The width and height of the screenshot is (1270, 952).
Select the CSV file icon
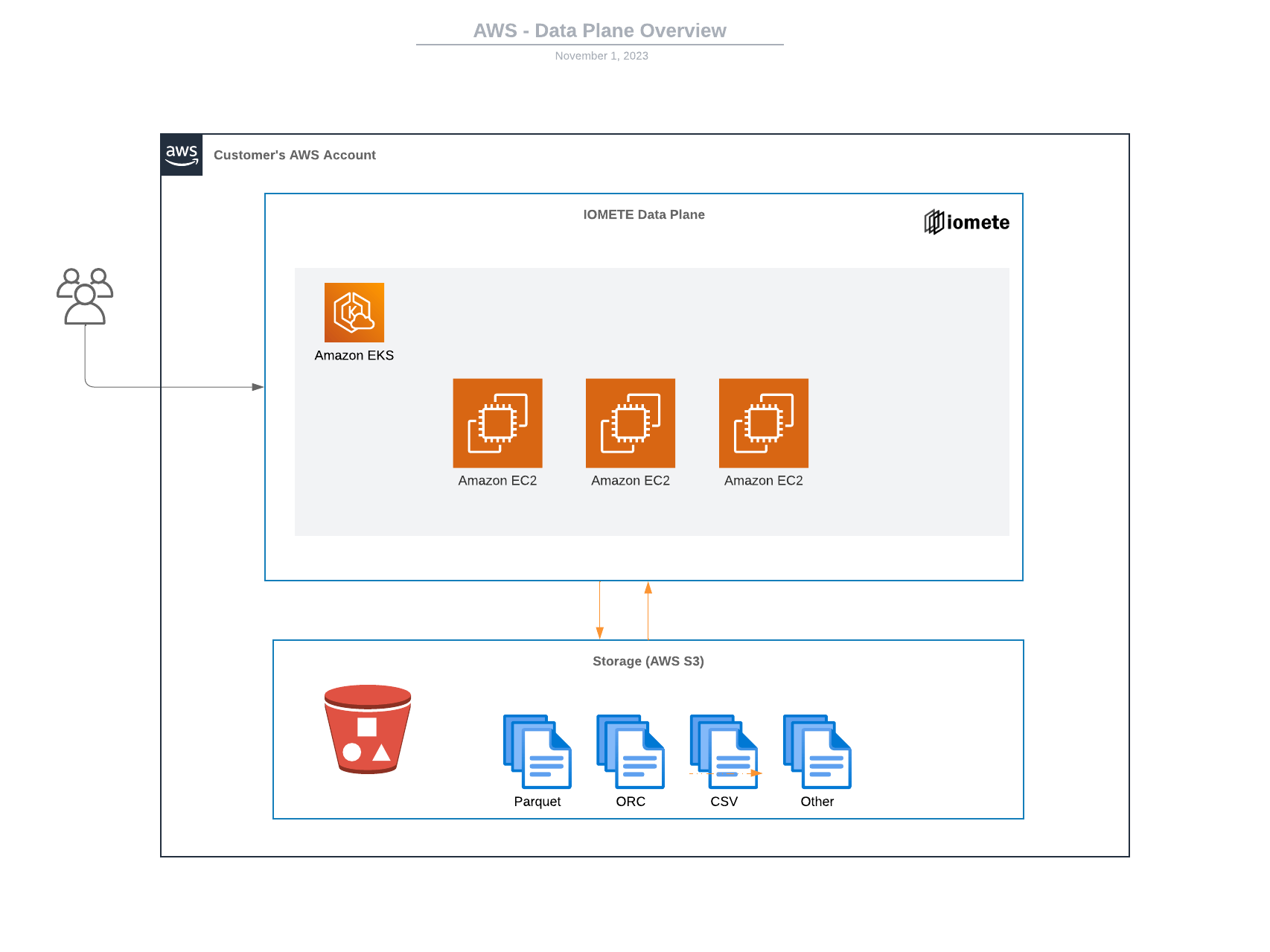click(724, 752)
